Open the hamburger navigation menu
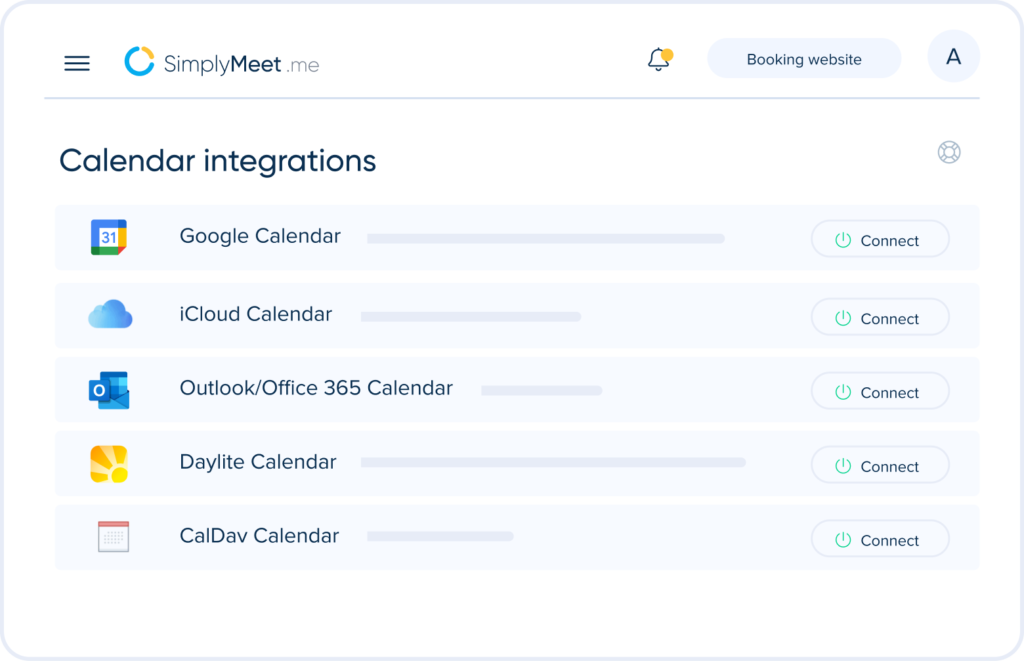This screenshot has width=1024, height=661. (77, 63)
